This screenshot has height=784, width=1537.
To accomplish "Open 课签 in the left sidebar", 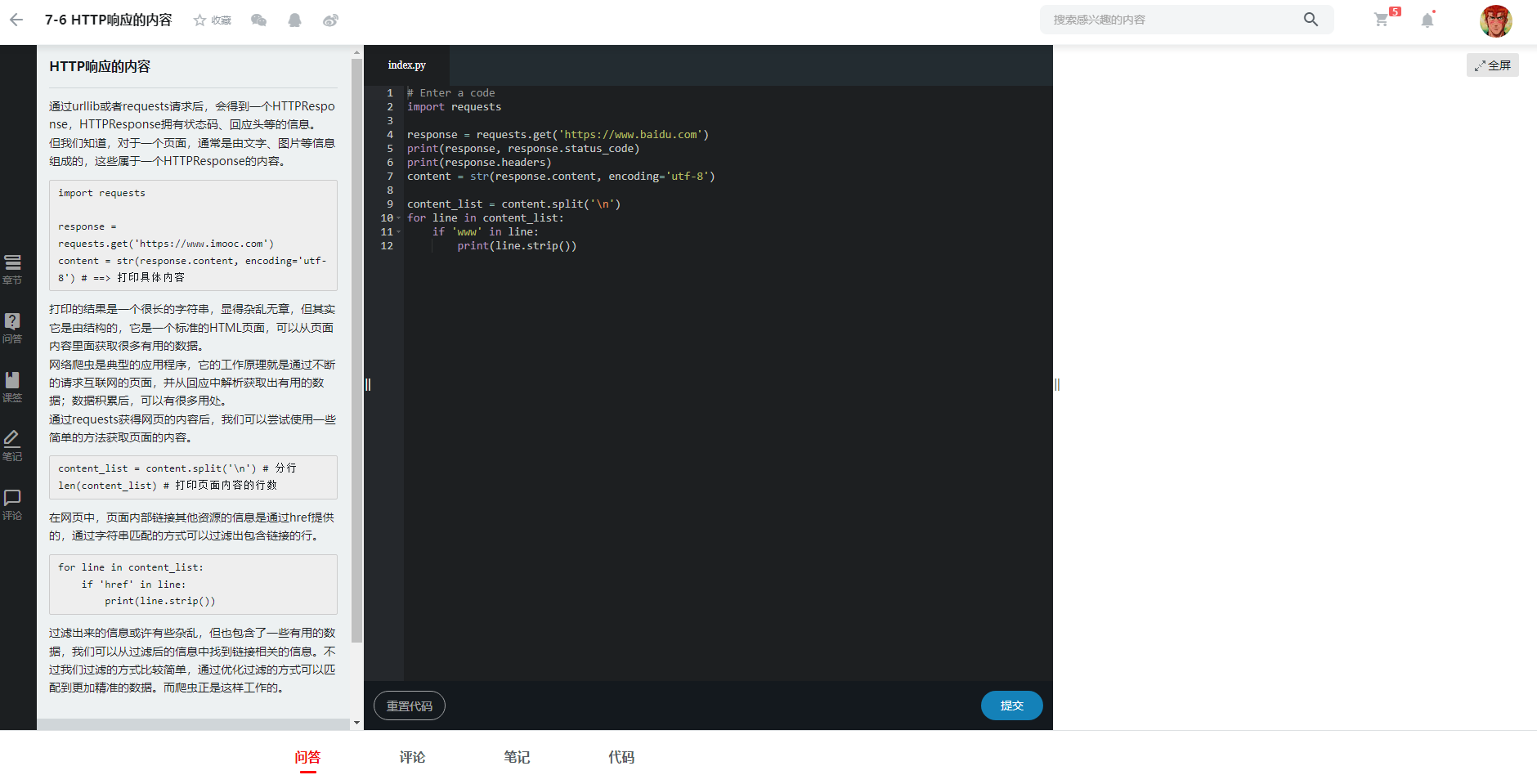I will (12, 387).
